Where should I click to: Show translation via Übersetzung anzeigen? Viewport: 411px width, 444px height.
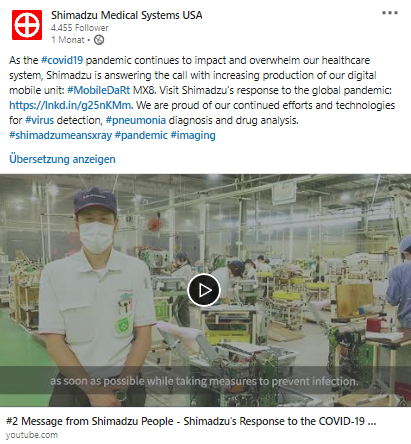coord(62,159)
